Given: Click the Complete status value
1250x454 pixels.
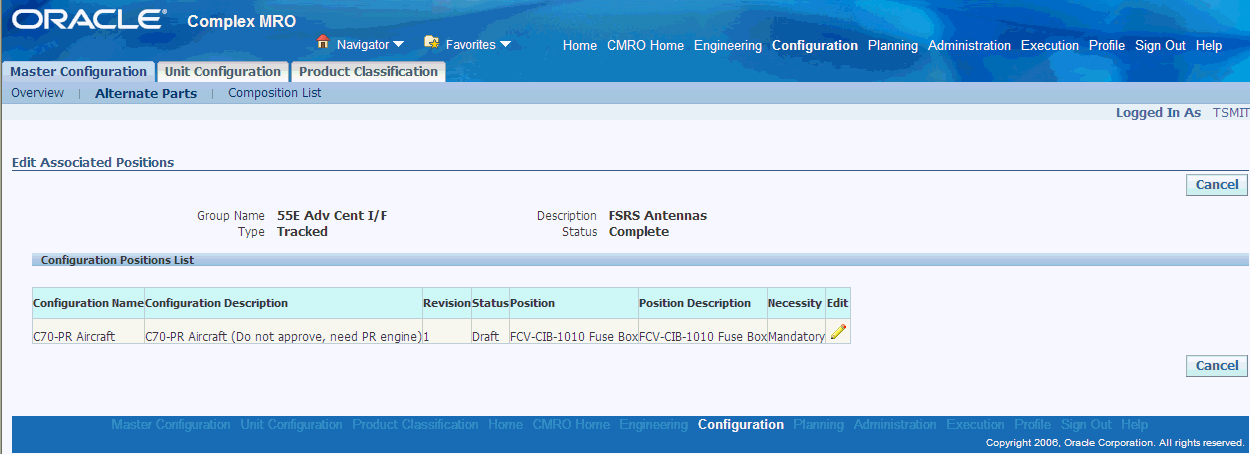Looking at the screenshot, I should click(x=639, y=231).
